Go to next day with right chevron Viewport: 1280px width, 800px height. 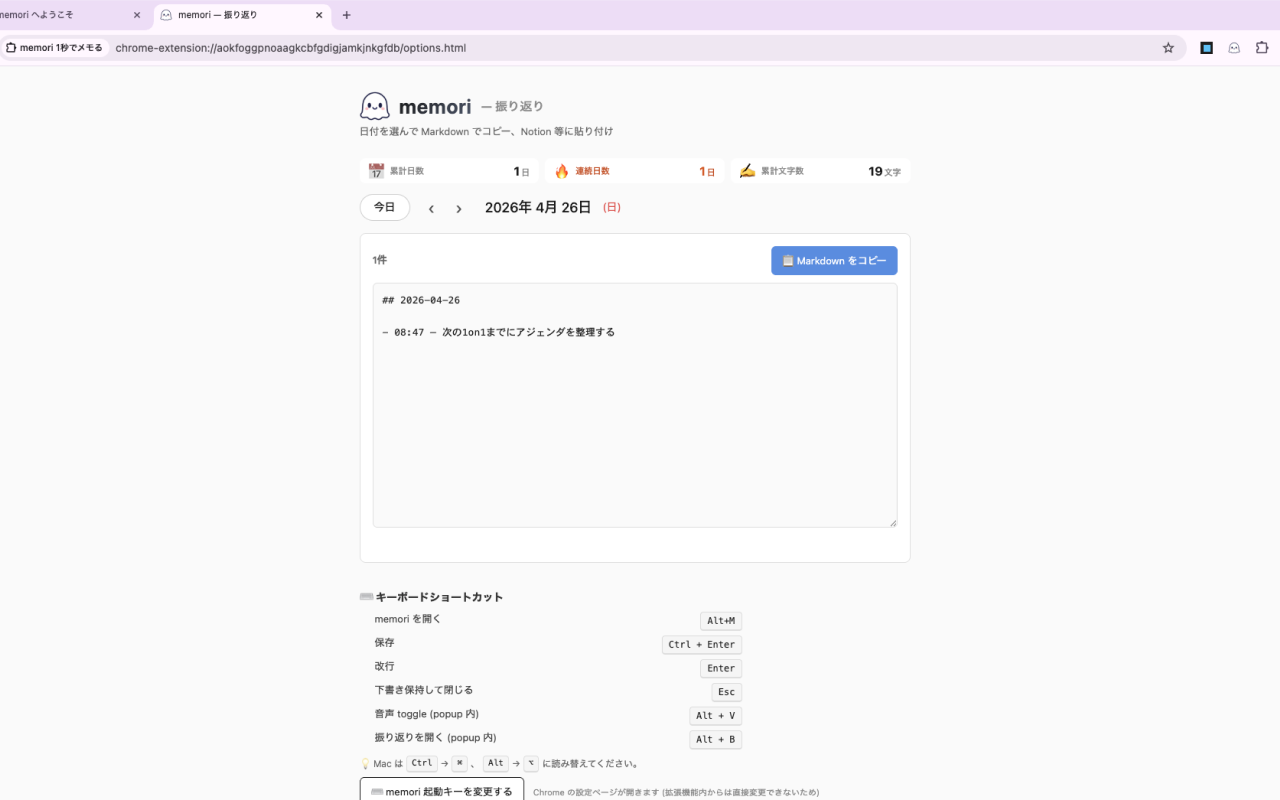[x=459, y=208]
